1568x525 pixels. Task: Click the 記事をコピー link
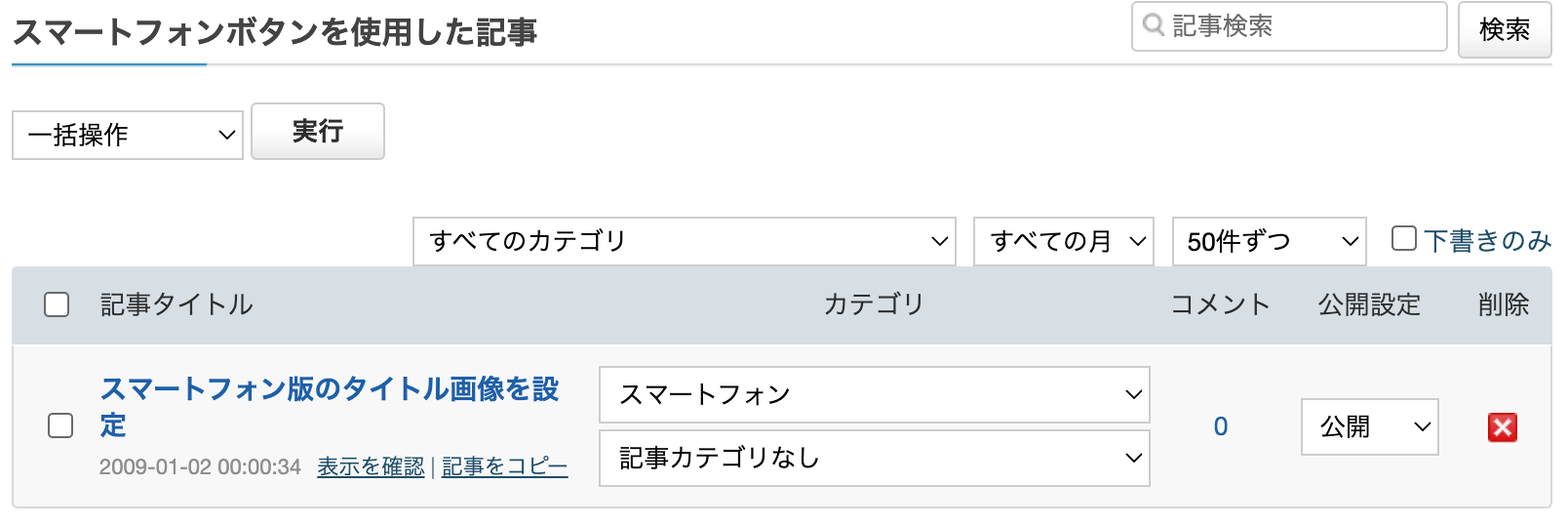tap(504, 467)
